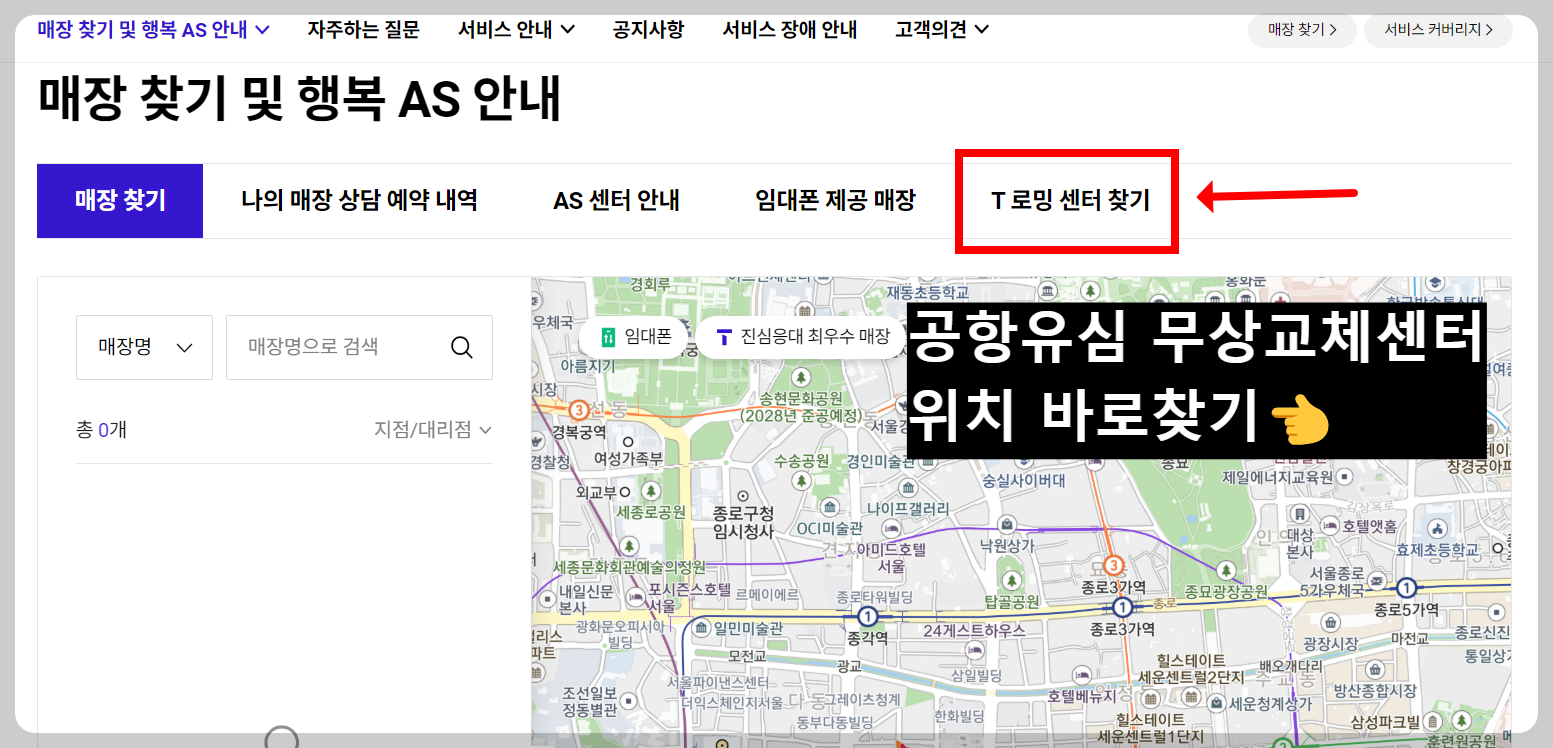1553x748 pixels.
Task: Open the 매장명 search type dropdown
Action: (x=144, y=347)
